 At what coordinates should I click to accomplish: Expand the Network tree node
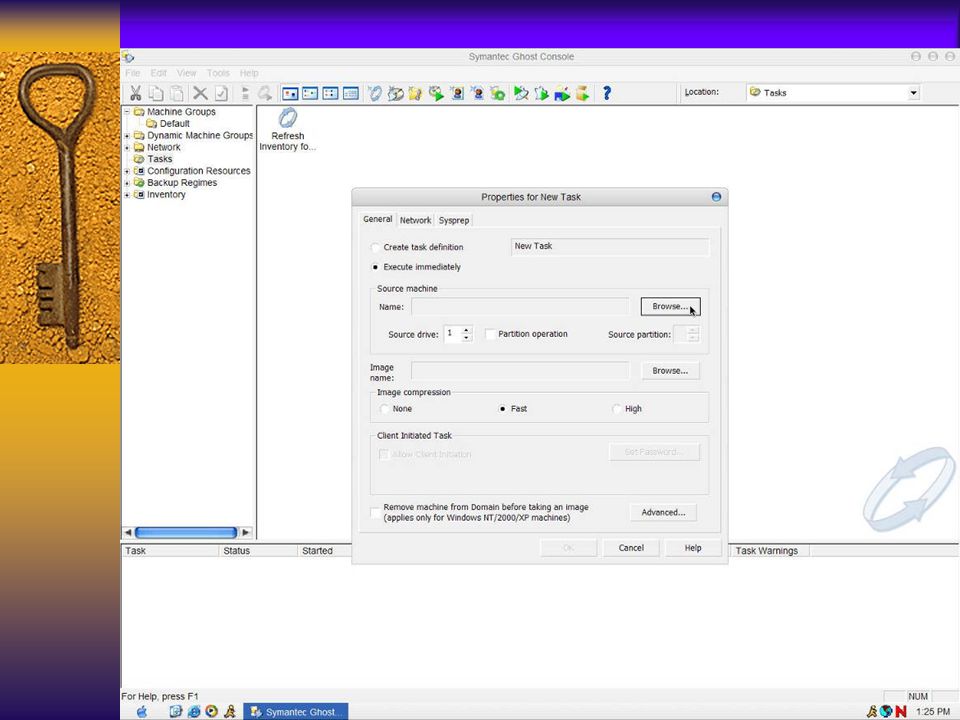tap(127, 147)
